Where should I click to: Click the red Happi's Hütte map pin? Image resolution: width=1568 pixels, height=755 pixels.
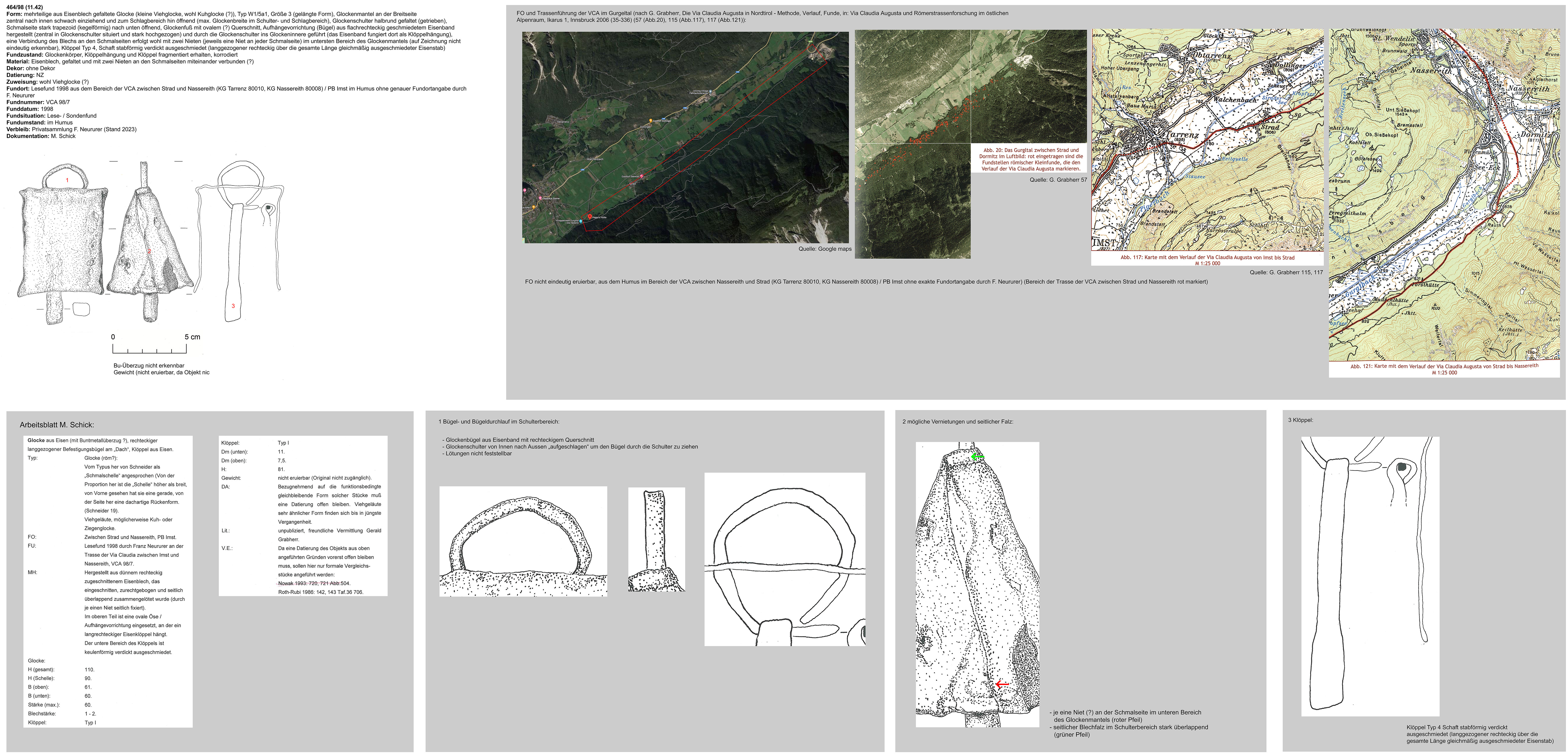[x=590, y=217]
